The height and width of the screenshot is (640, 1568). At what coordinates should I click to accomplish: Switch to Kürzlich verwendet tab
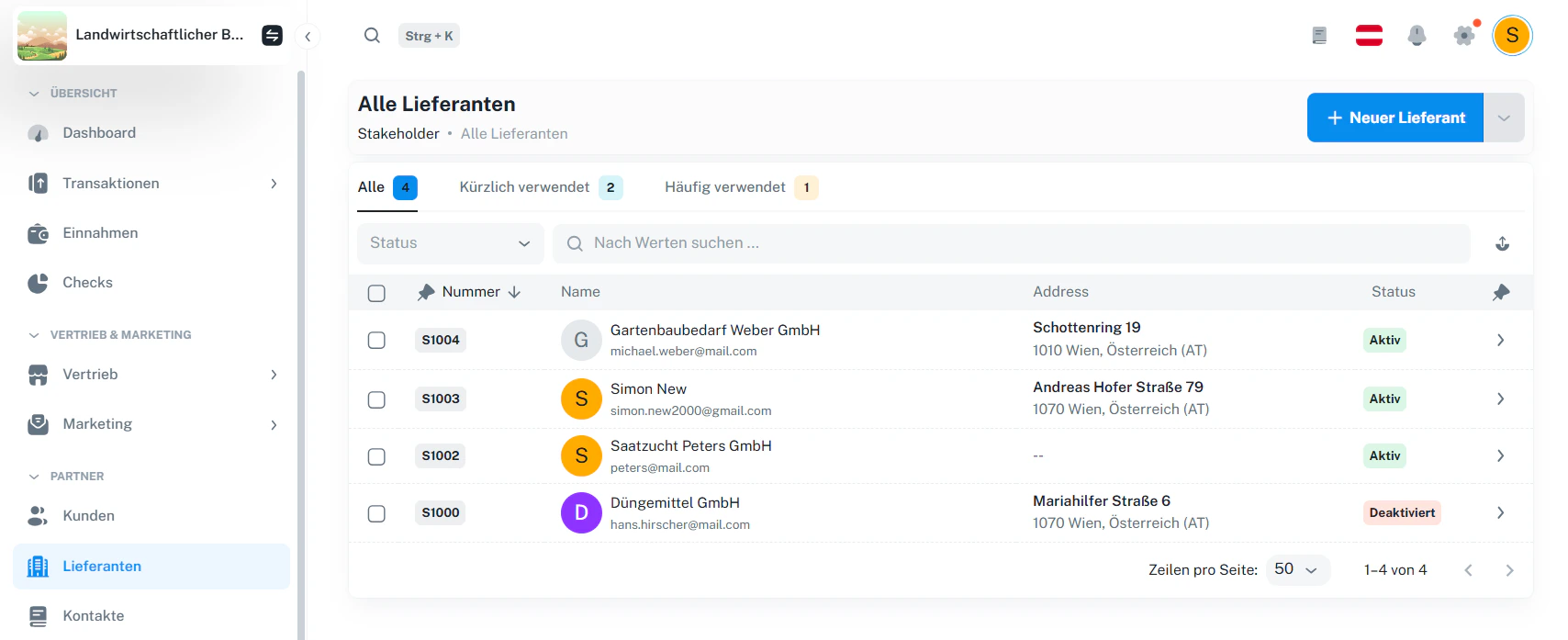[541, 187]
